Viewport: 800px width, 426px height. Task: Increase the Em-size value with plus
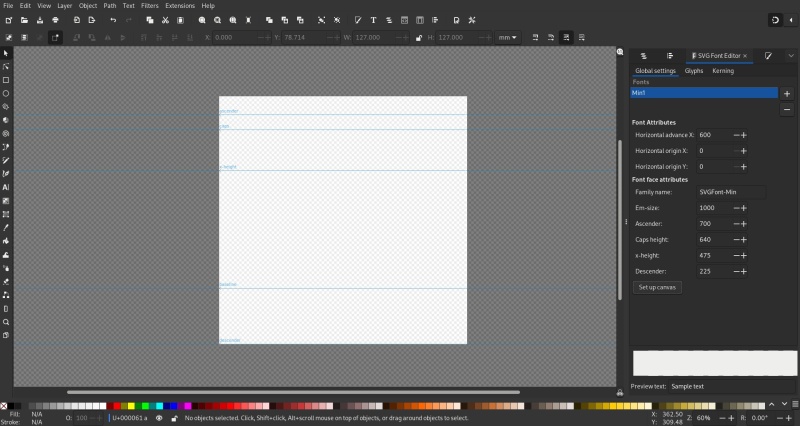(x=744, y=208)
